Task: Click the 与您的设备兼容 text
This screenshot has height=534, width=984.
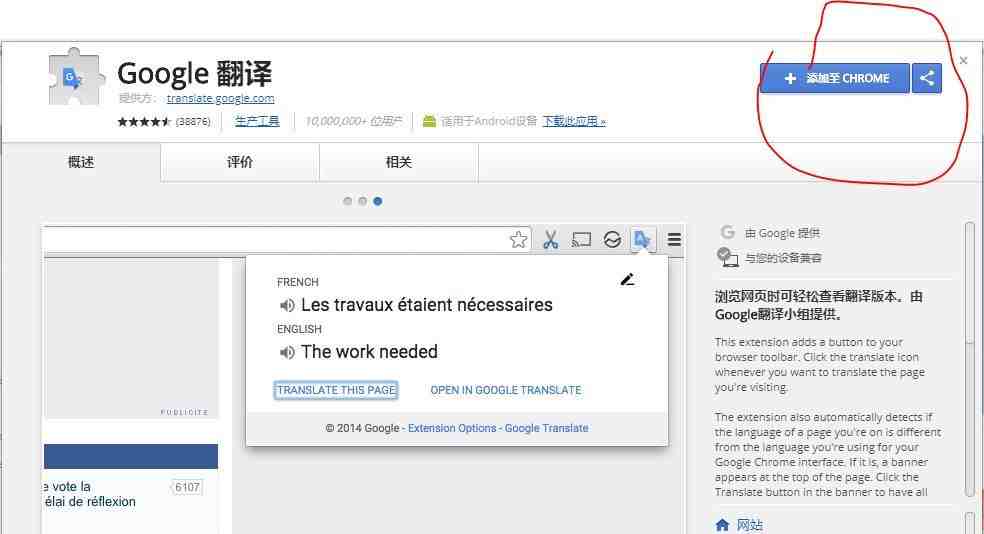Action: tap(783, 258)
